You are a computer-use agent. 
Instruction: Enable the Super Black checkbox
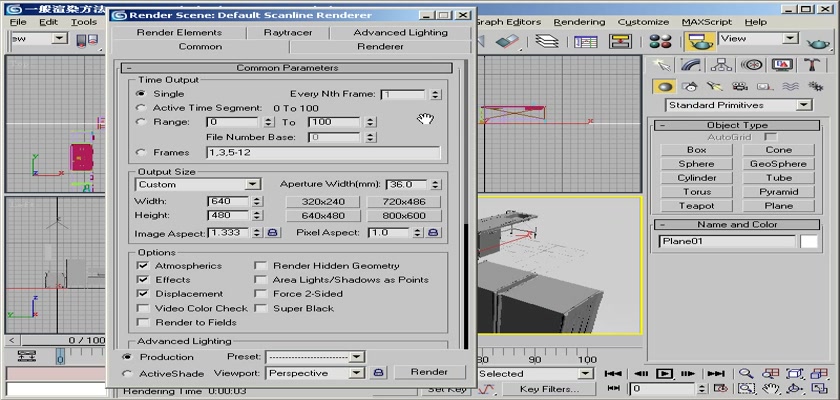tap(260, 308)
